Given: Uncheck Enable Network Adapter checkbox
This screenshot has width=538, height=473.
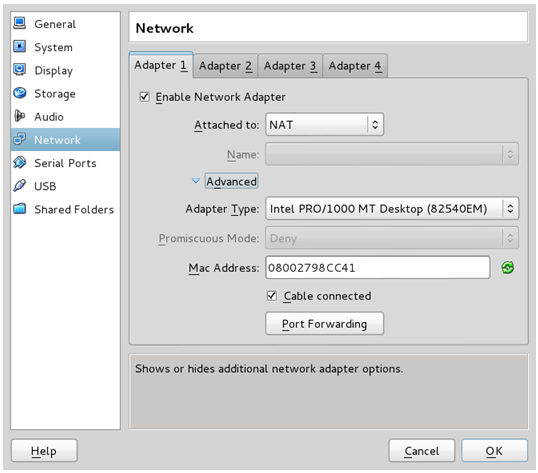Looking at the screenshot, I should coord(144,97).
